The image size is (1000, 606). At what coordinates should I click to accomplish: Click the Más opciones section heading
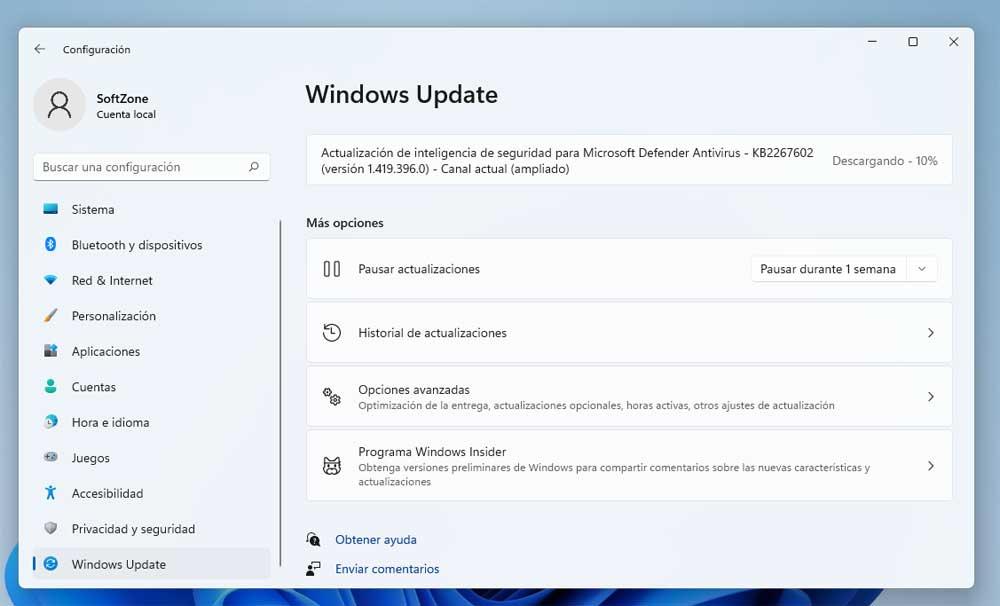pos(345,223)
